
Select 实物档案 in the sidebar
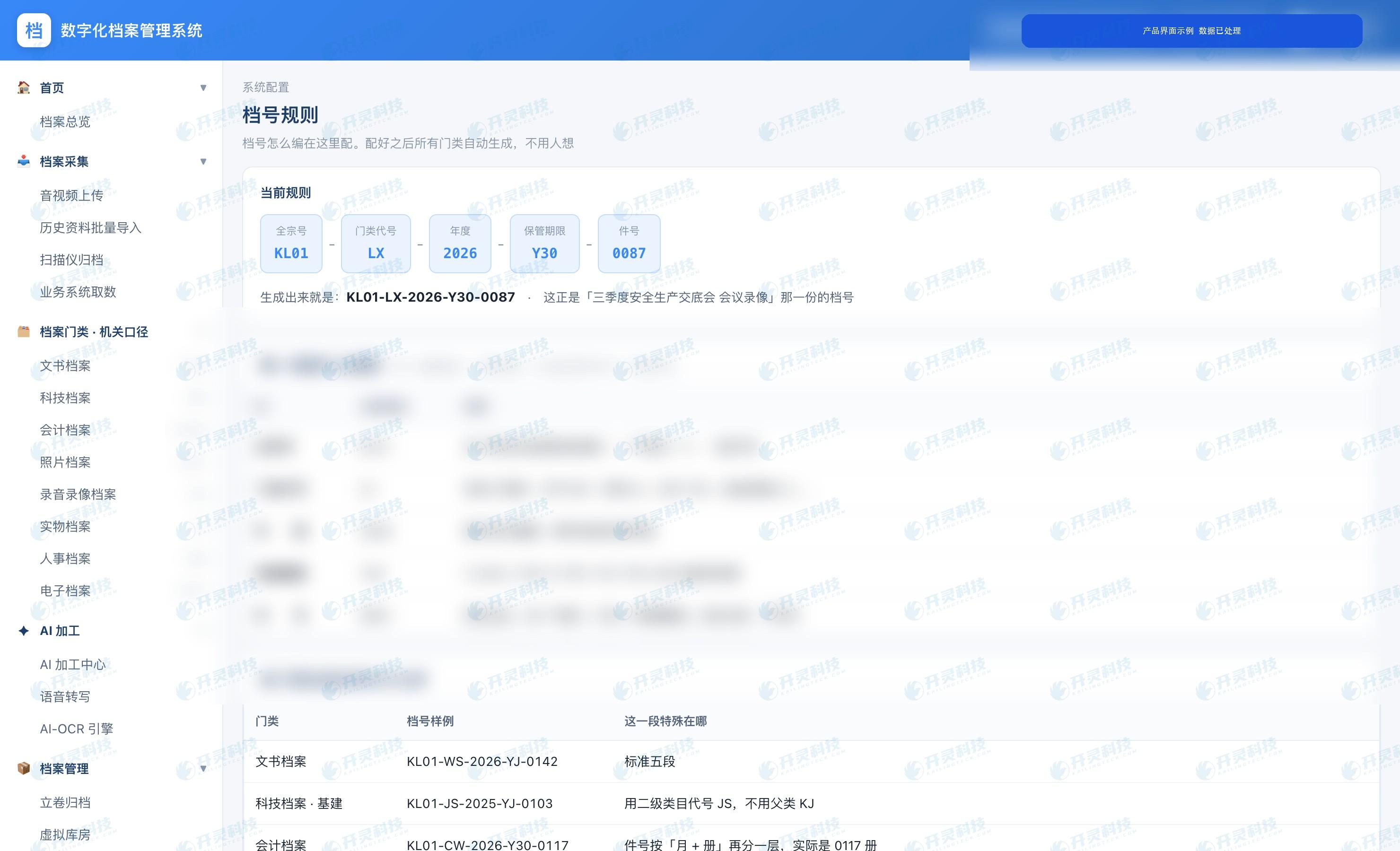65,527
